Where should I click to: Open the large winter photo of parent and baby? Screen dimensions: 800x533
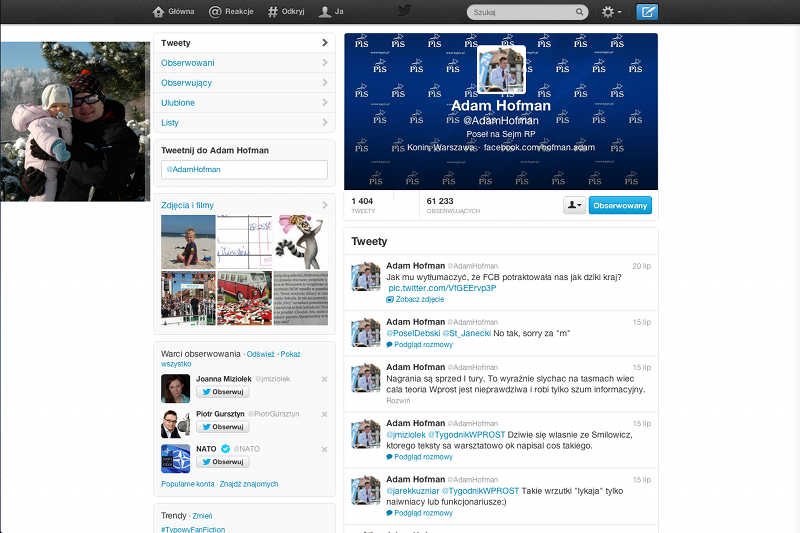[x=75, y=121]
